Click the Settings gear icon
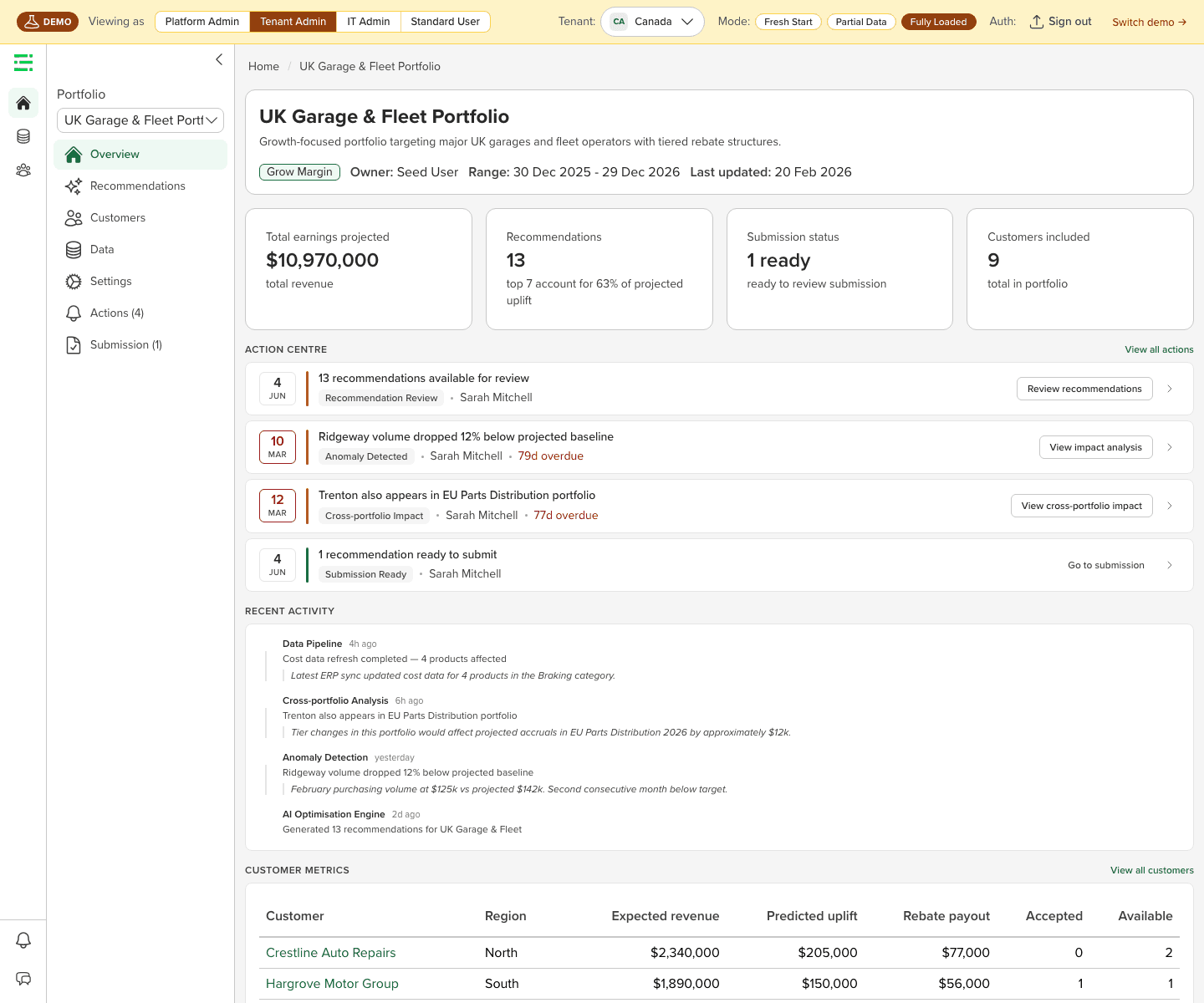Image resolution: width=1204 pixels, height=1003 pixels. (74, 282)
